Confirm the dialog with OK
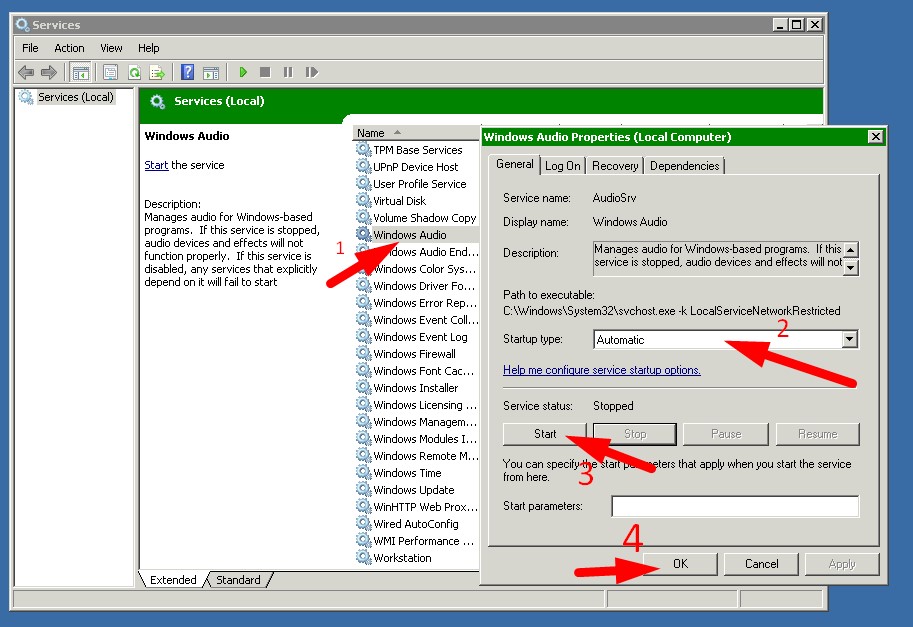 680,564
